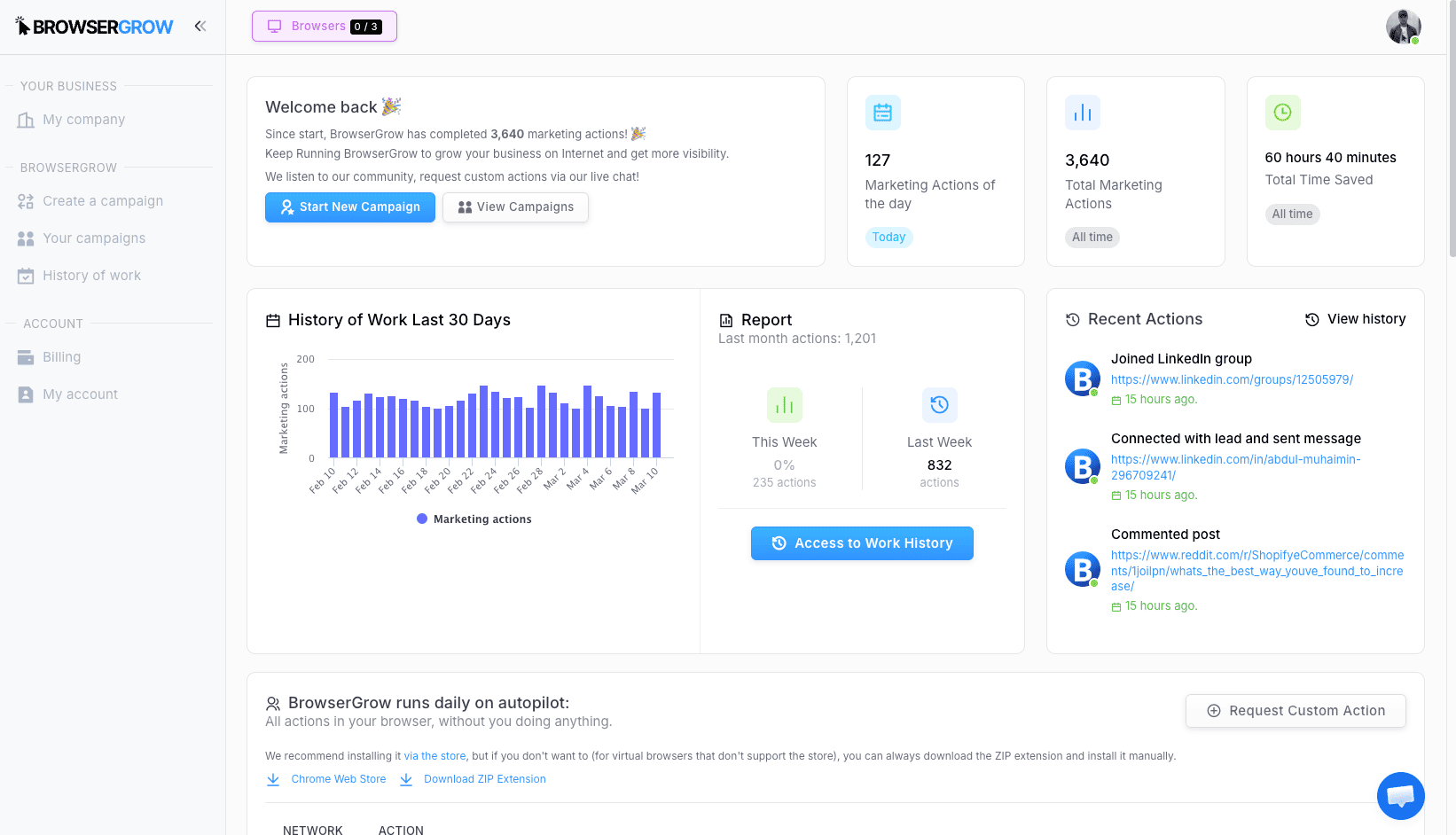Click the All time badge under Total Time Saved
This screenshot has height=835, width=1456.
[x=1292, y=214]
